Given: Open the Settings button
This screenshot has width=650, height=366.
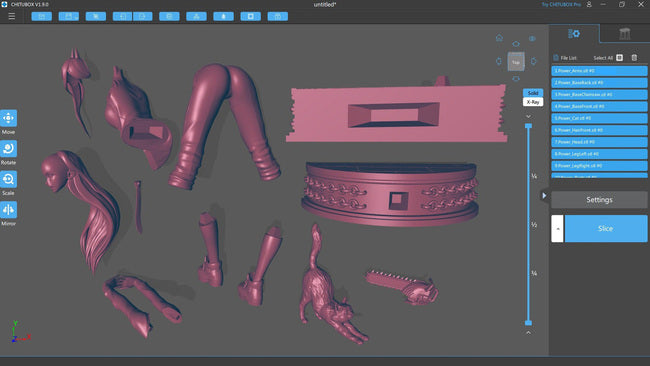Looking at the screenshot, I should (x=599, y=200).
